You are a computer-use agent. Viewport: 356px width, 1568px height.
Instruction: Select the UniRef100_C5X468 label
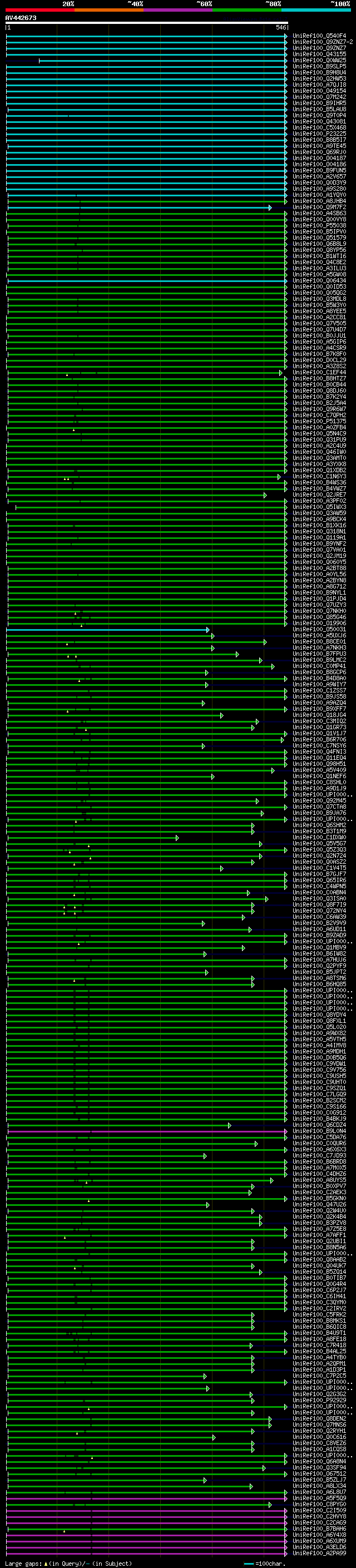[x=319, y=128]
